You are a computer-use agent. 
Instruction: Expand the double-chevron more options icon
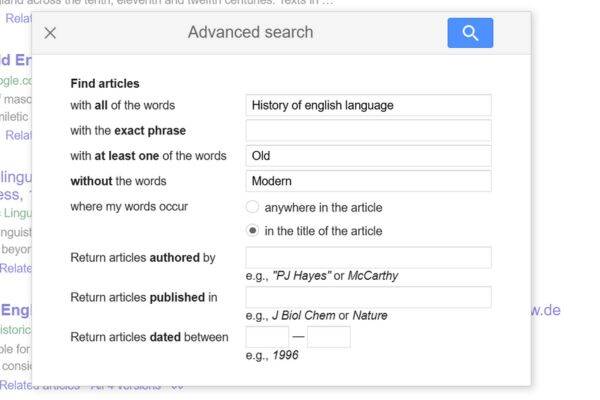pyautogui.click(x=178, y=386)
